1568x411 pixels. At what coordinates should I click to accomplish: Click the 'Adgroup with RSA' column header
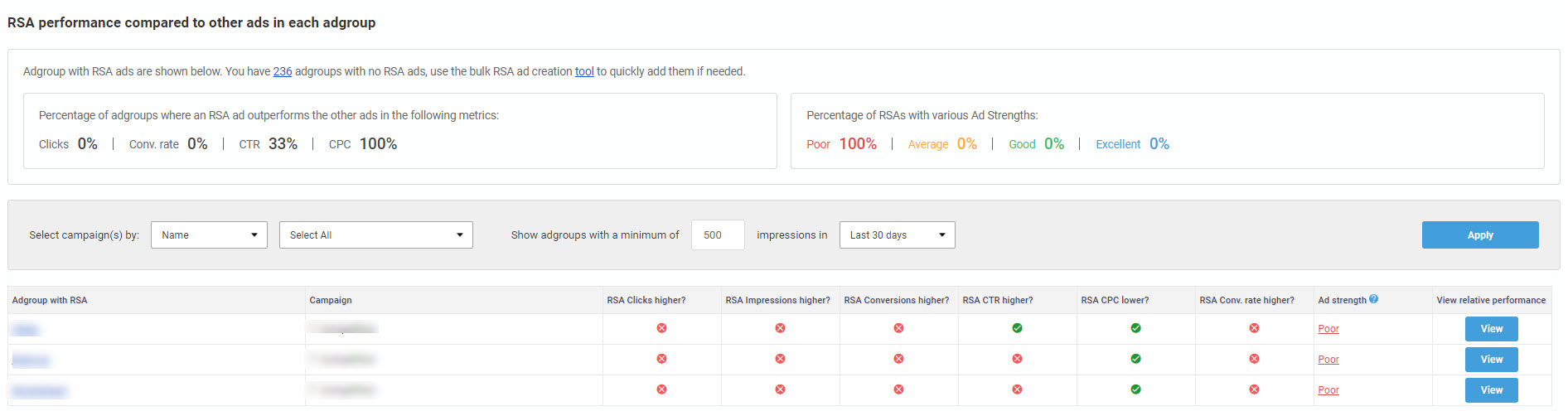50,300
